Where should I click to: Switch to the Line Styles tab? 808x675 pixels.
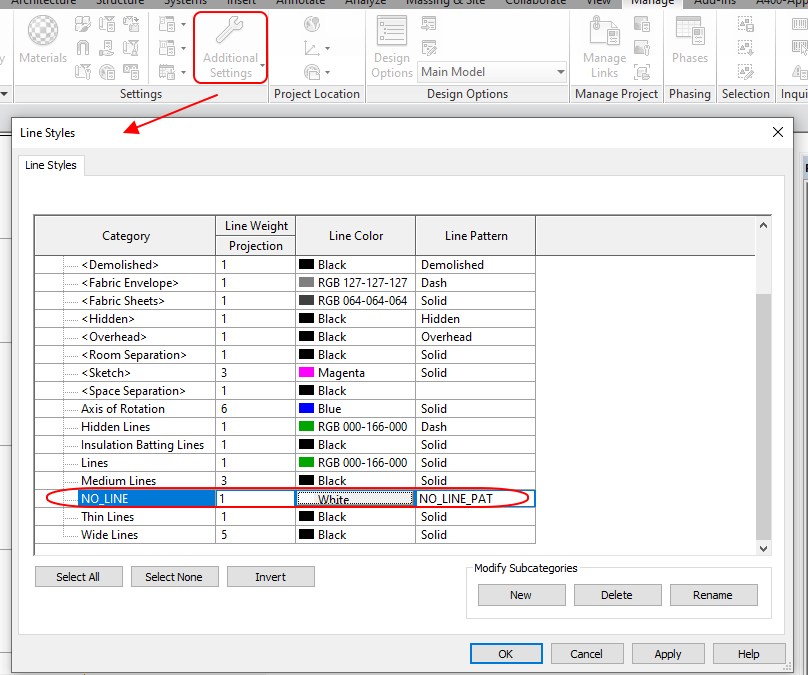click(50, 165)
